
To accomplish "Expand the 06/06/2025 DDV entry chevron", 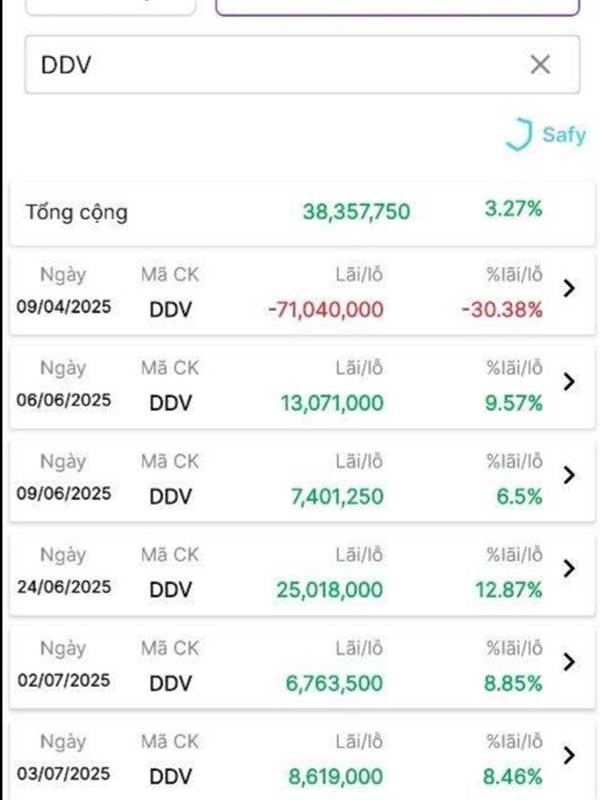I will (x=569, y=382).
